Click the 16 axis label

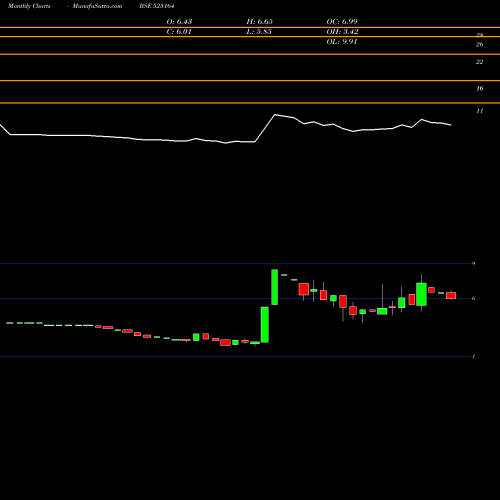tap(480, 89)
